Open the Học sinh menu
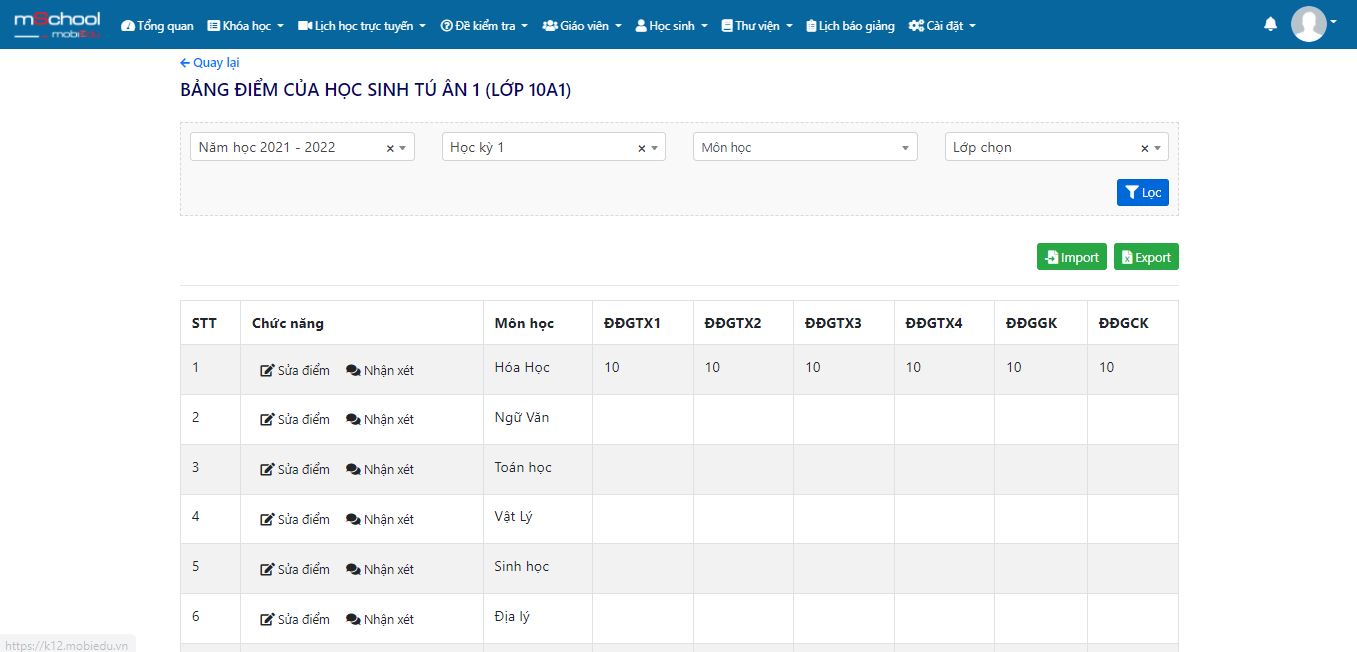Image resolution: width=1357 pixels, height=652 pixels. (x=672, y=26)
